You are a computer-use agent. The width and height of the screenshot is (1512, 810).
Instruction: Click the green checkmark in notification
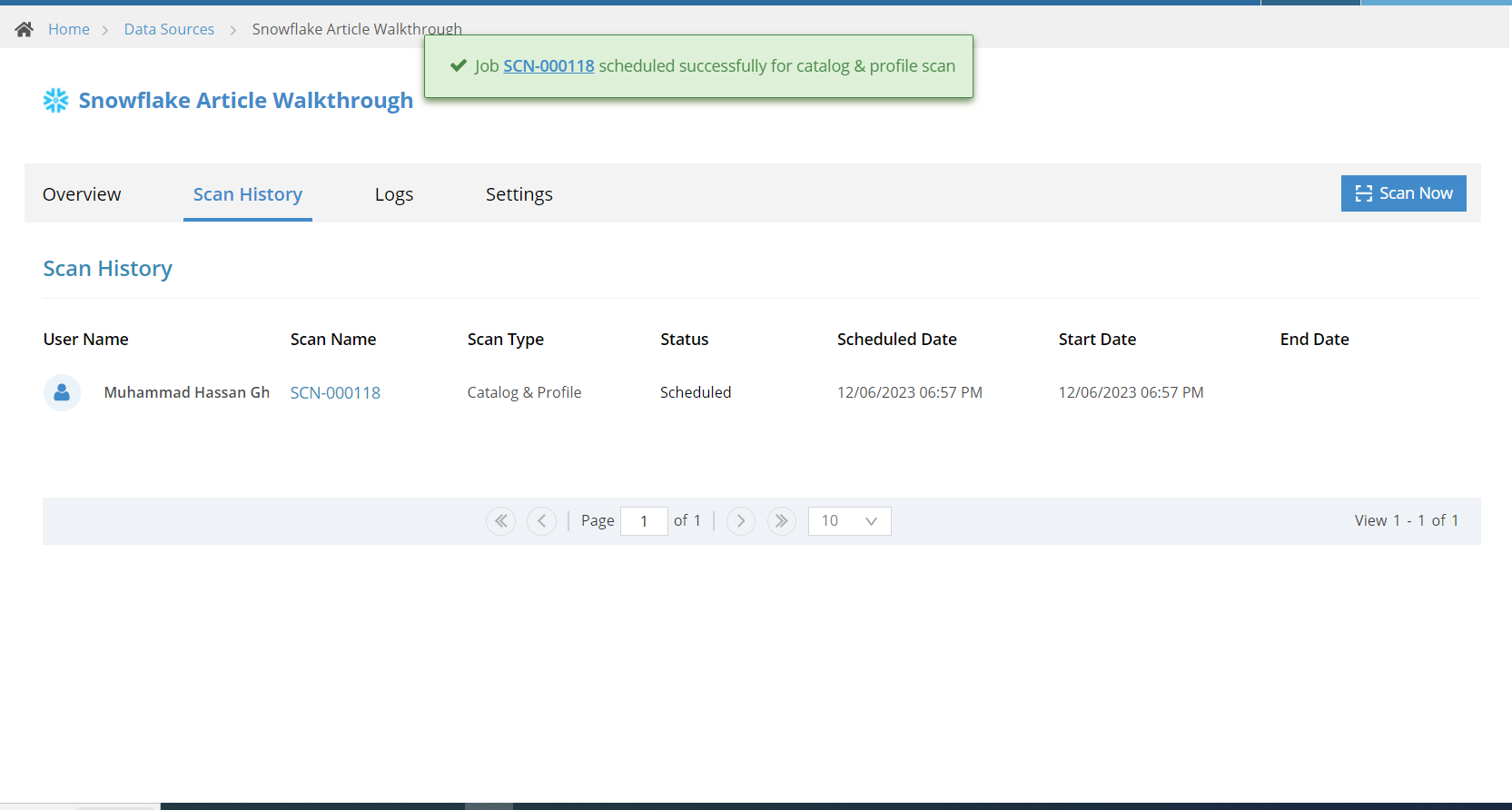coord(459,65)
